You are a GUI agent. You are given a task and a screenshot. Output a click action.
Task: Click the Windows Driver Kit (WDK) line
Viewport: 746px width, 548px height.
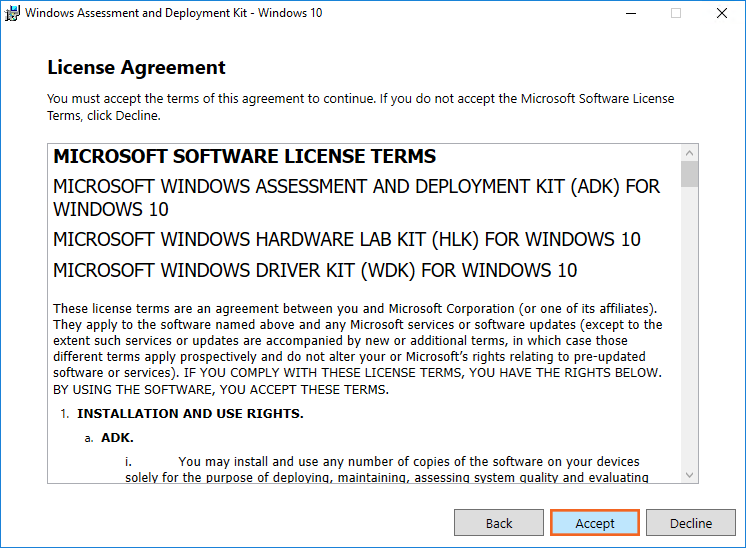coord(314,271)
